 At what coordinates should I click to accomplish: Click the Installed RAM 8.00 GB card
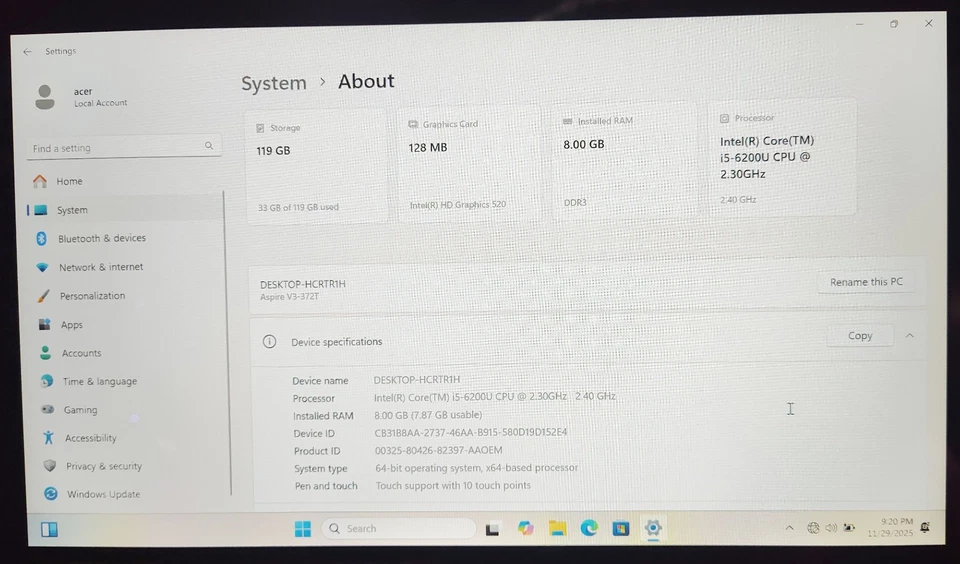coord(625,161)
